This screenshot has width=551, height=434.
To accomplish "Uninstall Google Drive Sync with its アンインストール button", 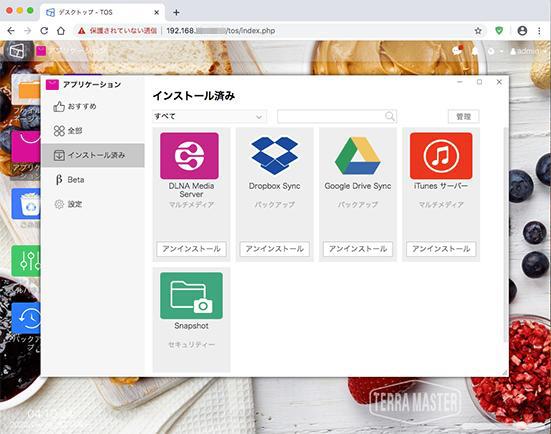I will click(358, 249).
